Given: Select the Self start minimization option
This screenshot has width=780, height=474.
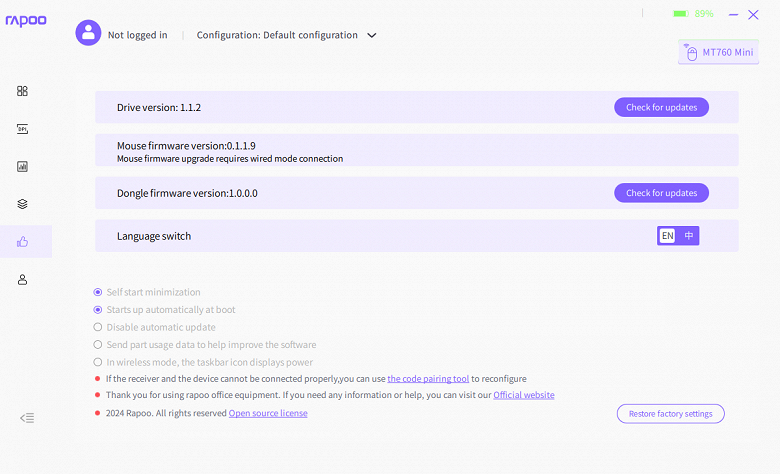Looking at the screenshot, I should click(x=98, y=292).
